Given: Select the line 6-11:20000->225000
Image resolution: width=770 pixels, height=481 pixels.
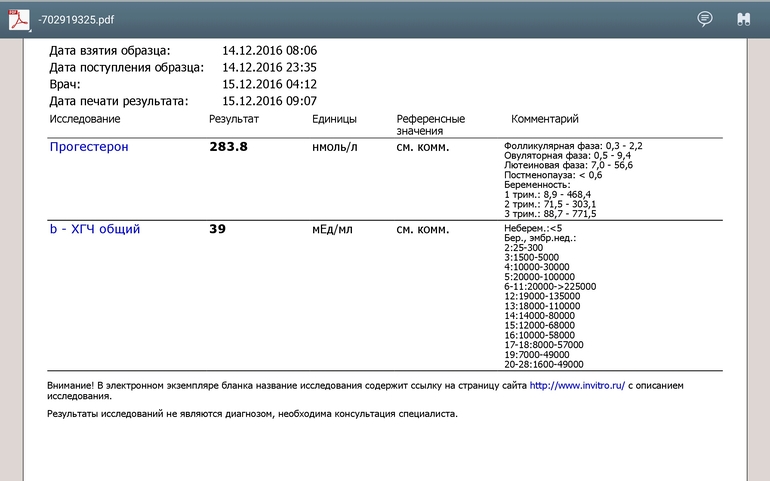Looking at the screenshot, I should (x=550, y=286).
